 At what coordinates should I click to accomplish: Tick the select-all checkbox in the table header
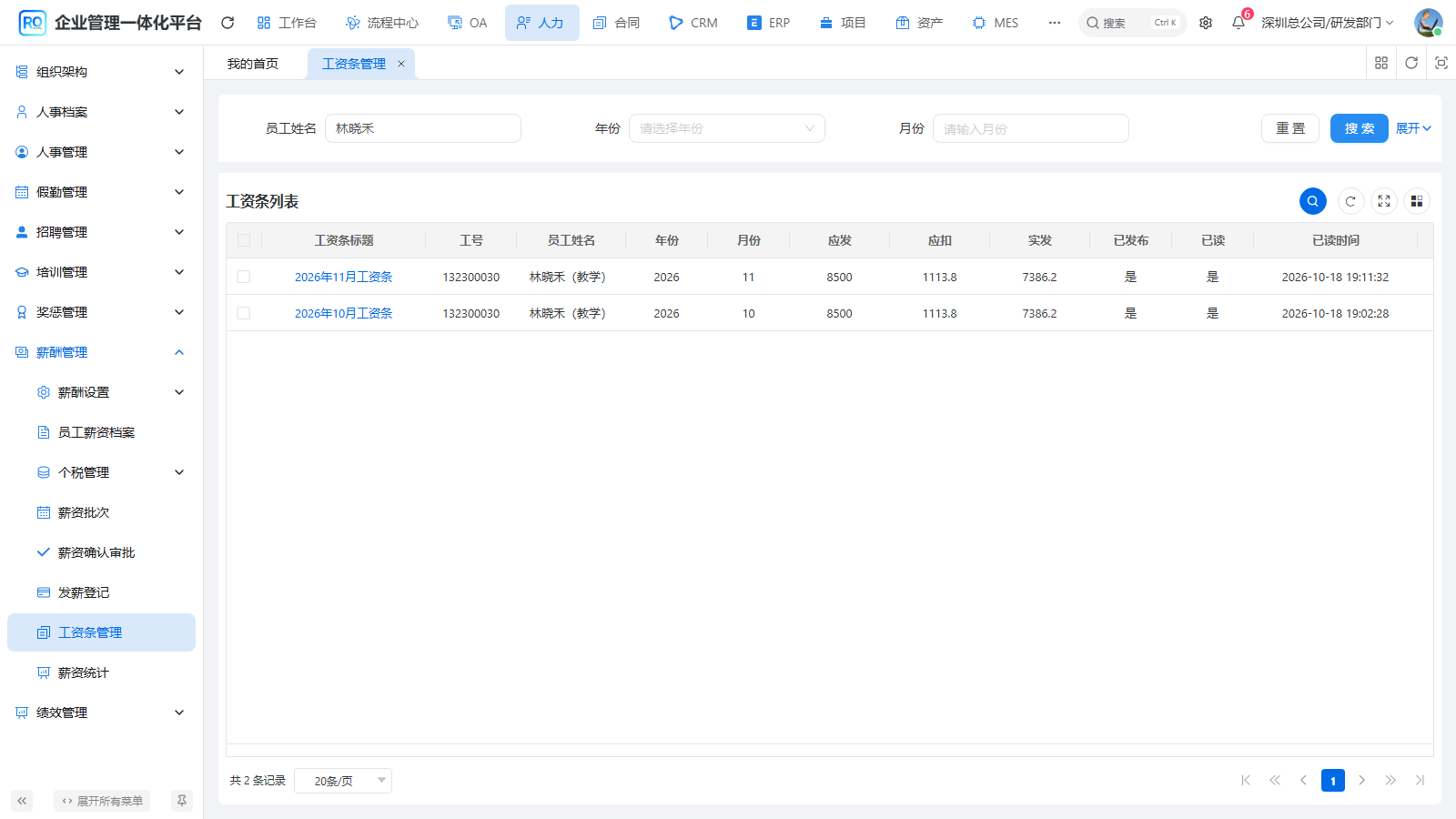pyautogui.click(x=244, y=240)
